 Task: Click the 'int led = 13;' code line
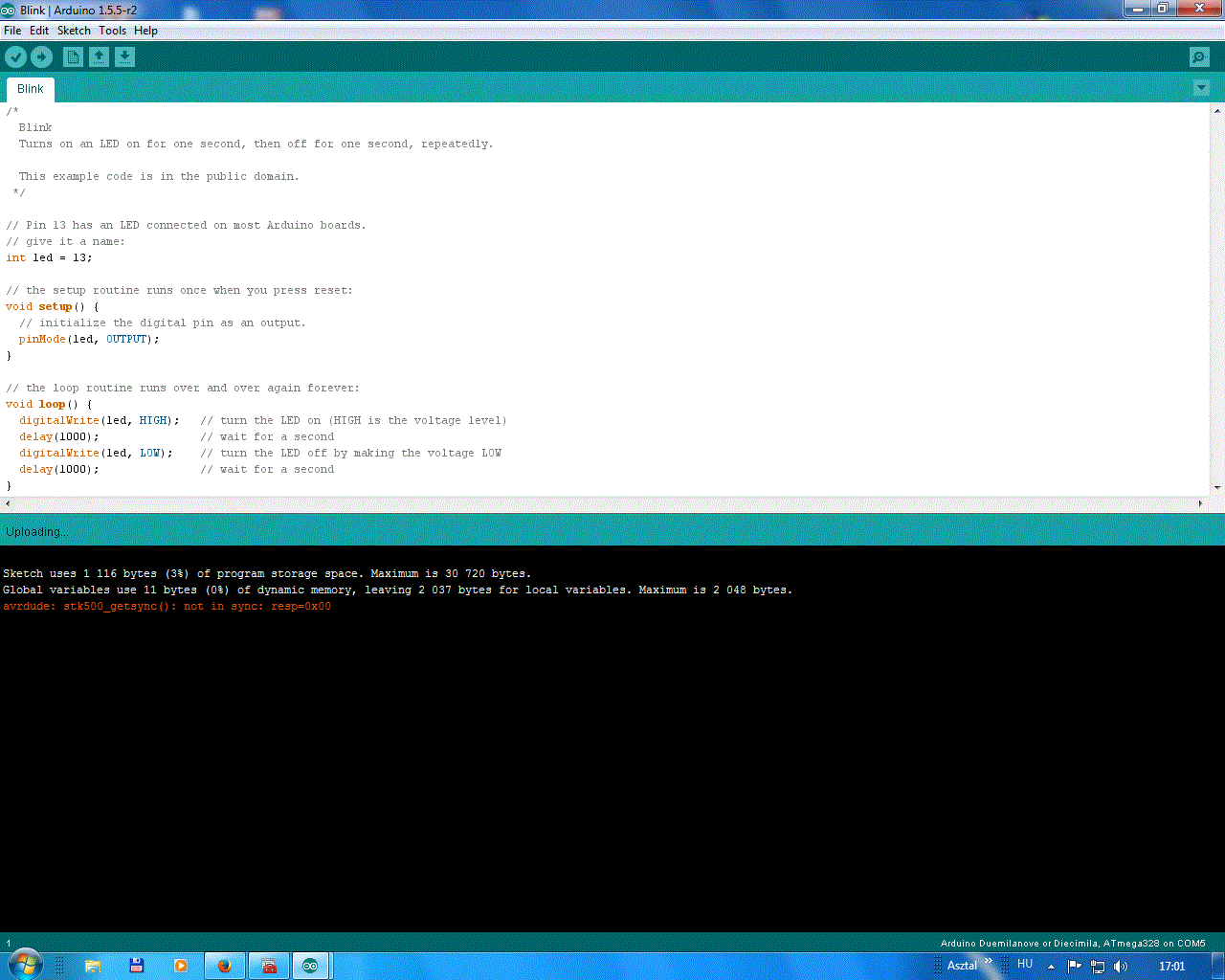point(49,257)
